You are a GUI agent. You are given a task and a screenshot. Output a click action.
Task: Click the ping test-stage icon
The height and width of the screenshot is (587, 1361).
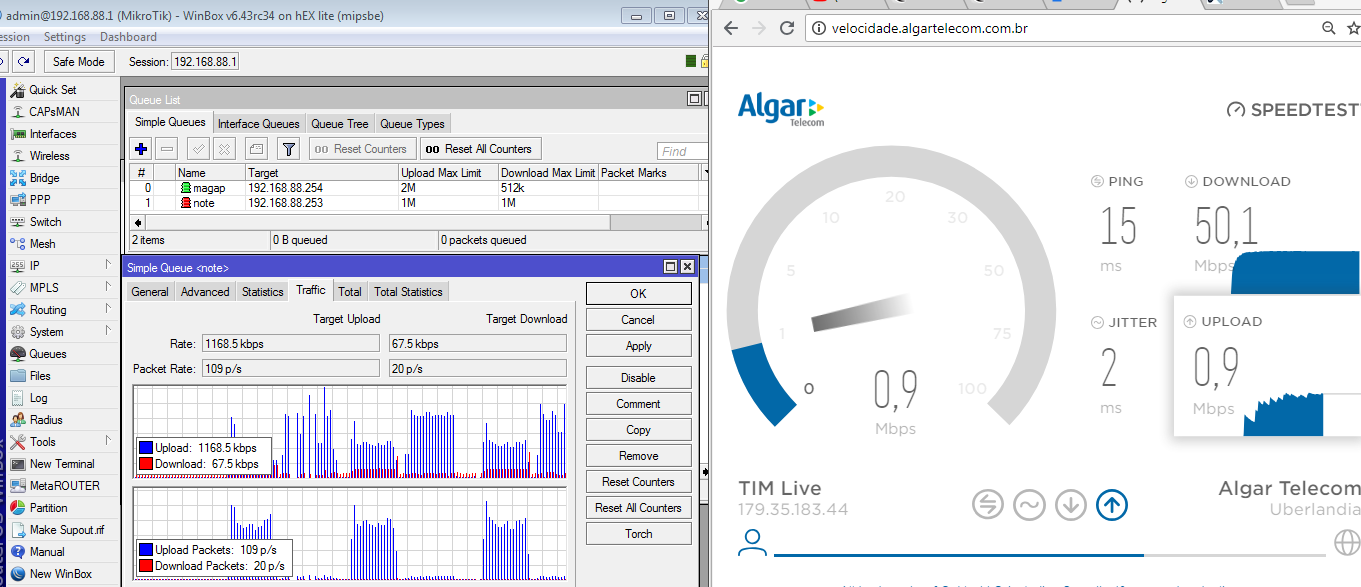(x=988, y=505)
